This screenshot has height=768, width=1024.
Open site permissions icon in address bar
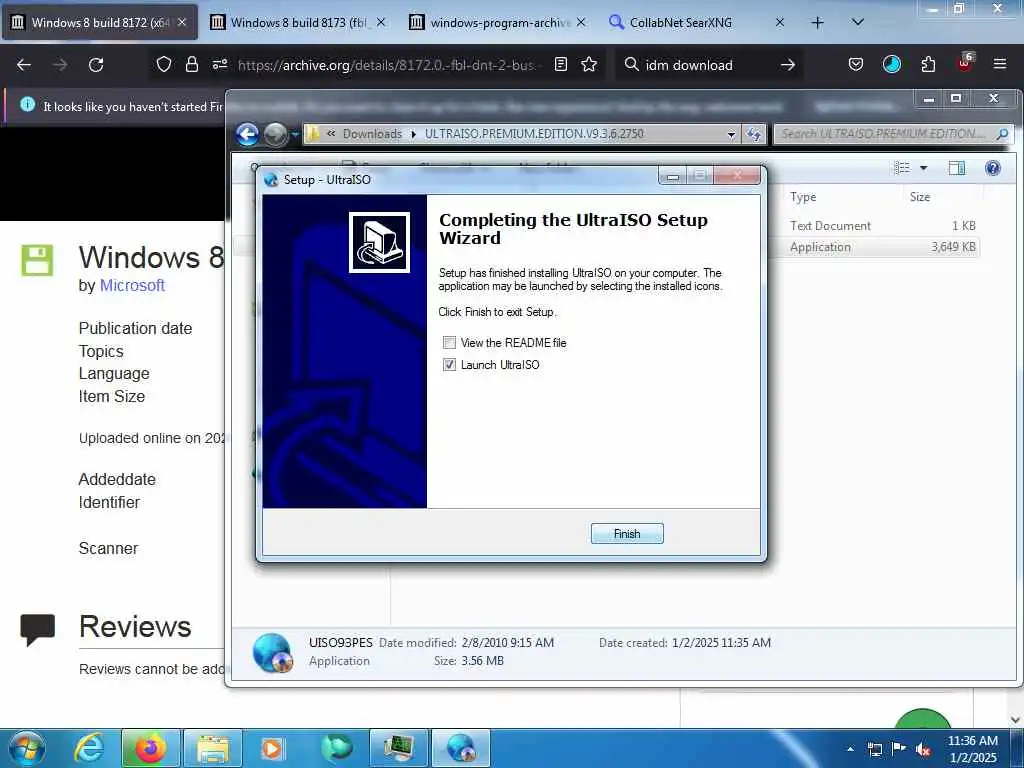click(219, 64)
